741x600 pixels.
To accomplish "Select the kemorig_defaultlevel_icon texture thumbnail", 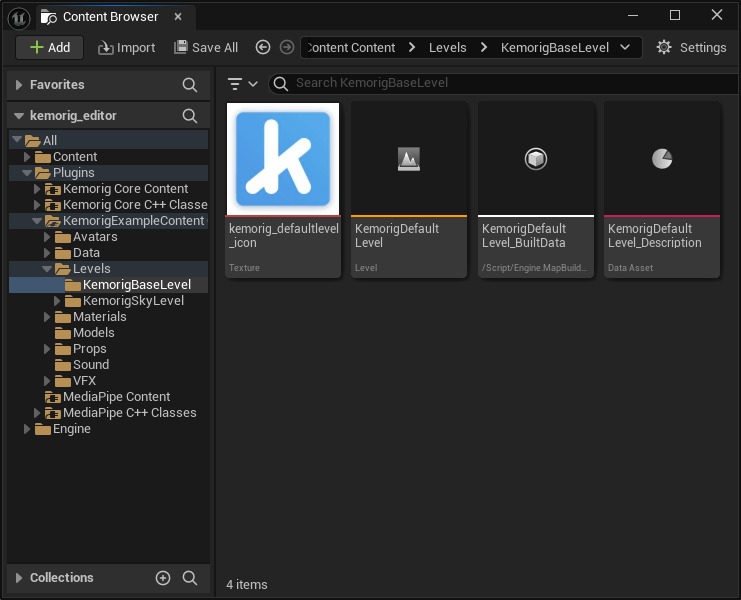I will click(x=283, y=160).
